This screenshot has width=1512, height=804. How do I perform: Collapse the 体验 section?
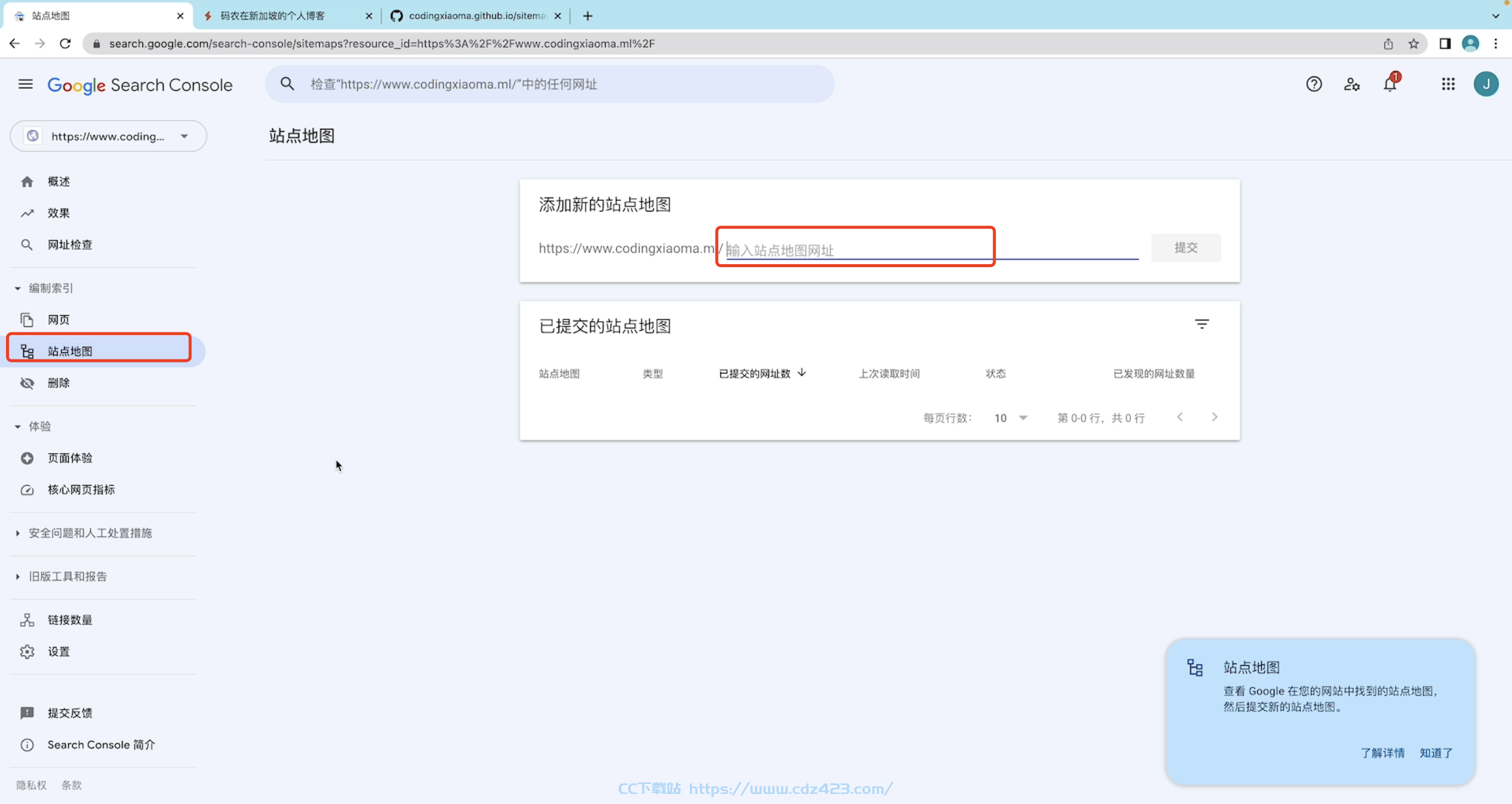coord(34,426)
